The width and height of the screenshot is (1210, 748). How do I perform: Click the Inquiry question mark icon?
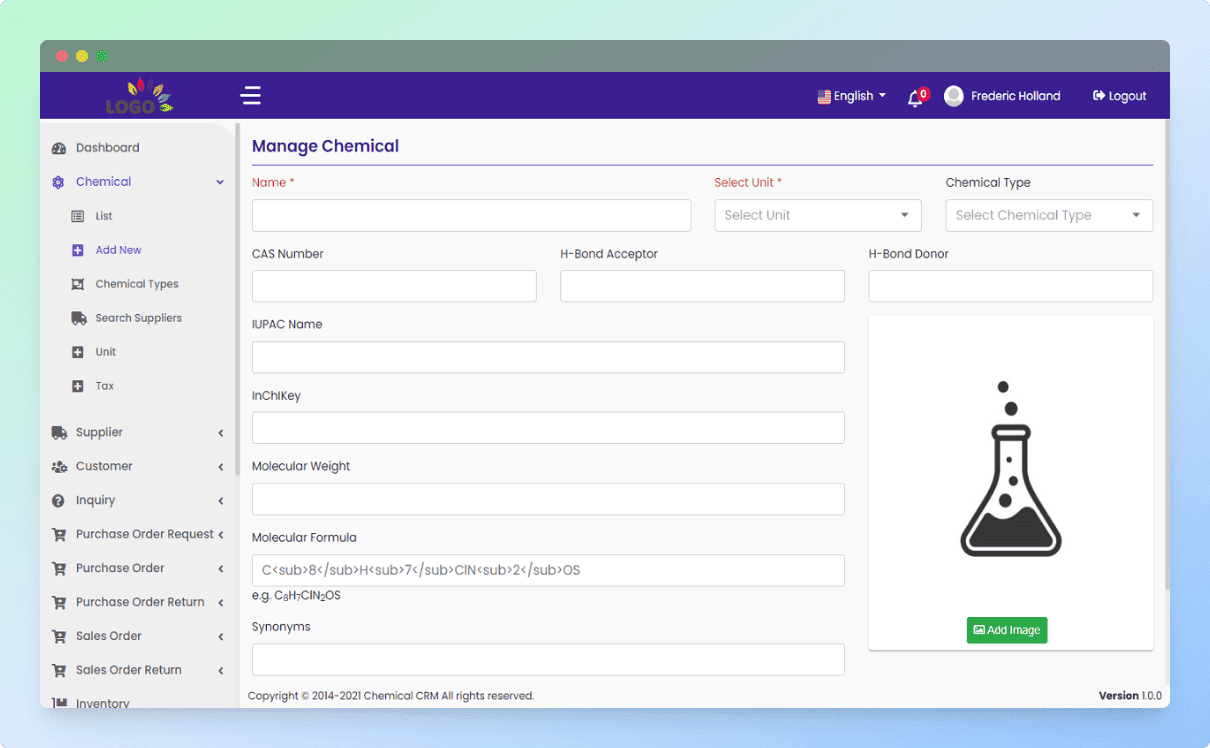point(58,501)
